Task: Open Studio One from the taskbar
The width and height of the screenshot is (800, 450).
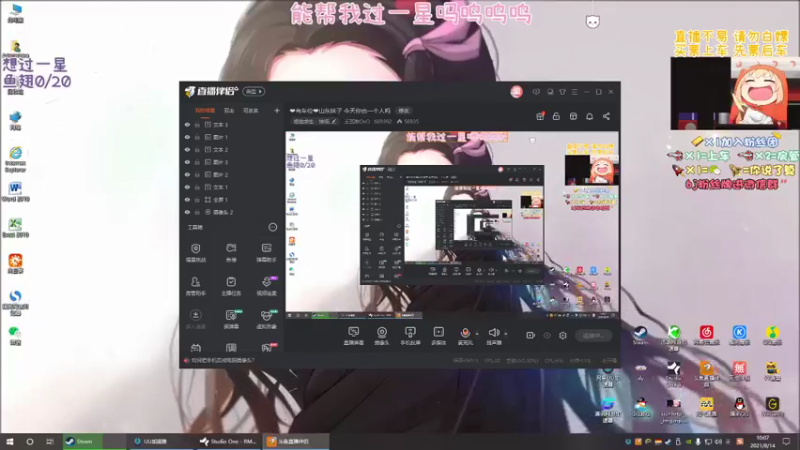Action: [x=228, y=441]
